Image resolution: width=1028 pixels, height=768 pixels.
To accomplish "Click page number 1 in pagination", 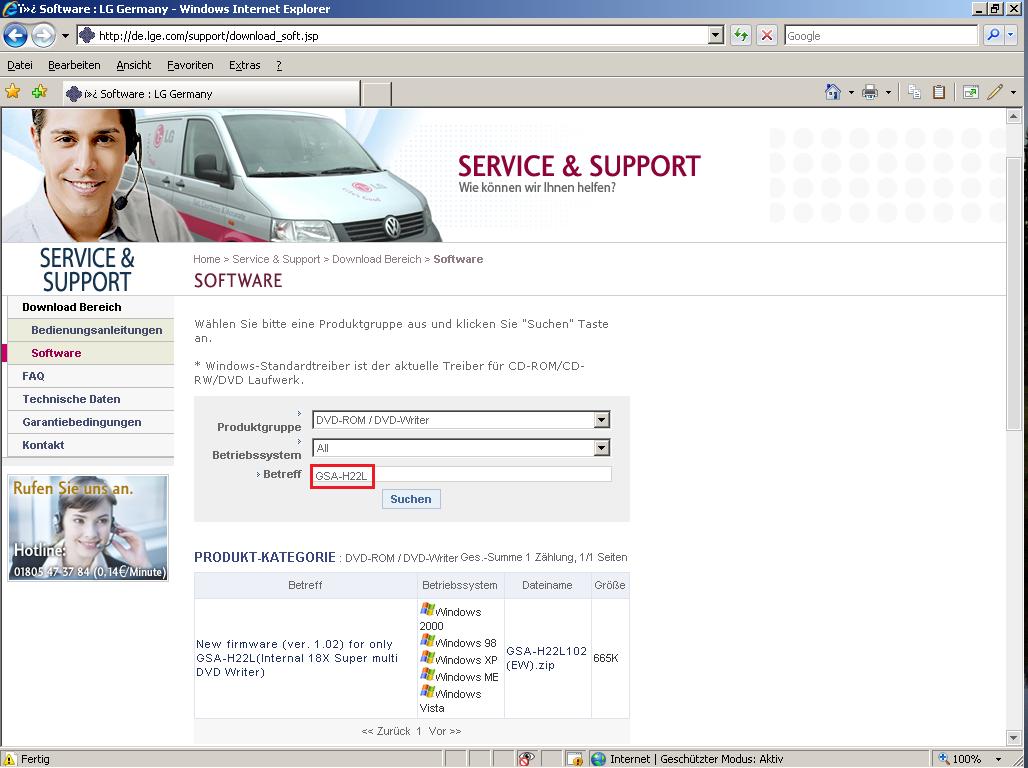I will (x=418, y=731).
